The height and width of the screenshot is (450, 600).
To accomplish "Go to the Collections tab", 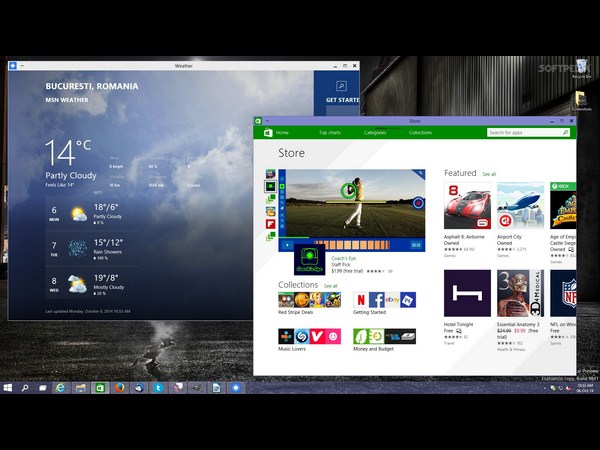I will (x=420, y=132).
